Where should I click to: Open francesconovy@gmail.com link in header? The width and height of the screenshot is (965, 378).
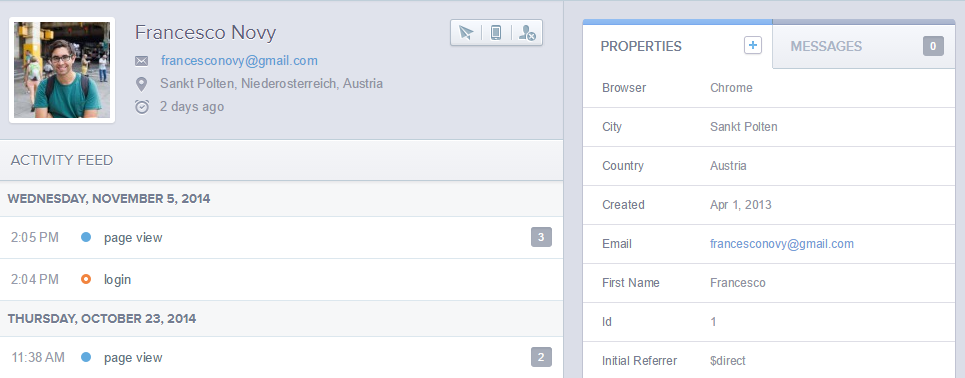pyautogui.click(x=239, y=61)
